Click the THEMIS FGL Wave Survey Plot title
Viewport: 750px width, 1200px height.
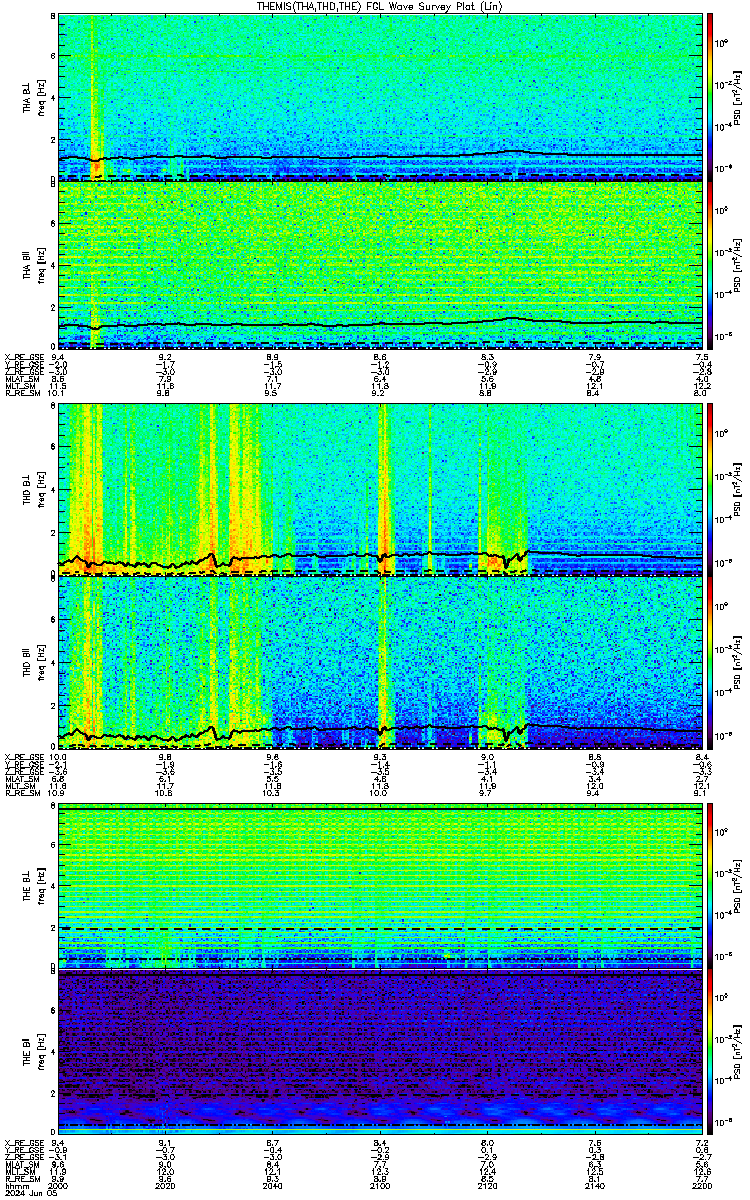click(381, 6)
